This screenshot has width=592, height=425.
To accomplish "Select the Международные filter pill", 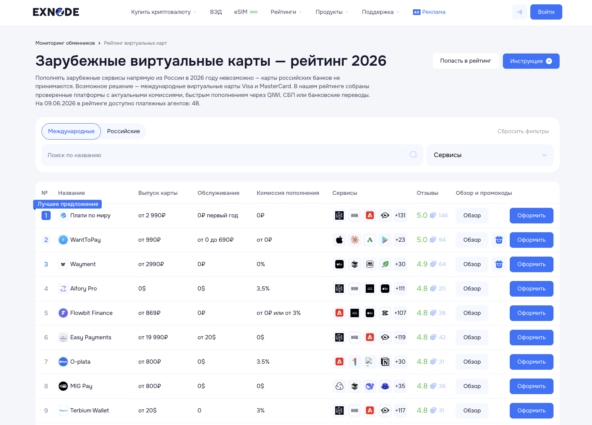I will tap(71, 131).
